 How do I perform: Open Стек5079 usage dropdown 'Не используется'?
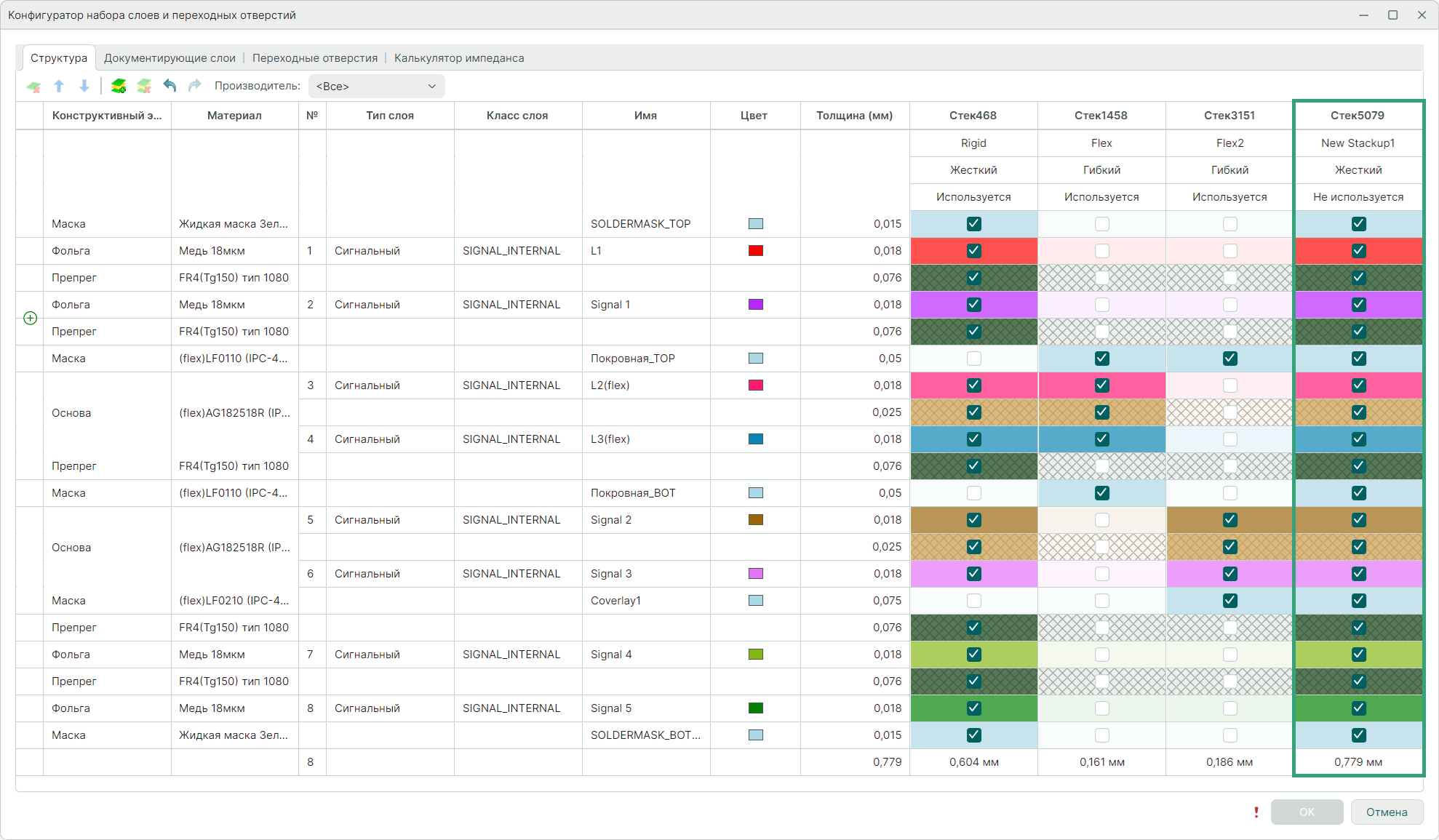coord(1358,197)
